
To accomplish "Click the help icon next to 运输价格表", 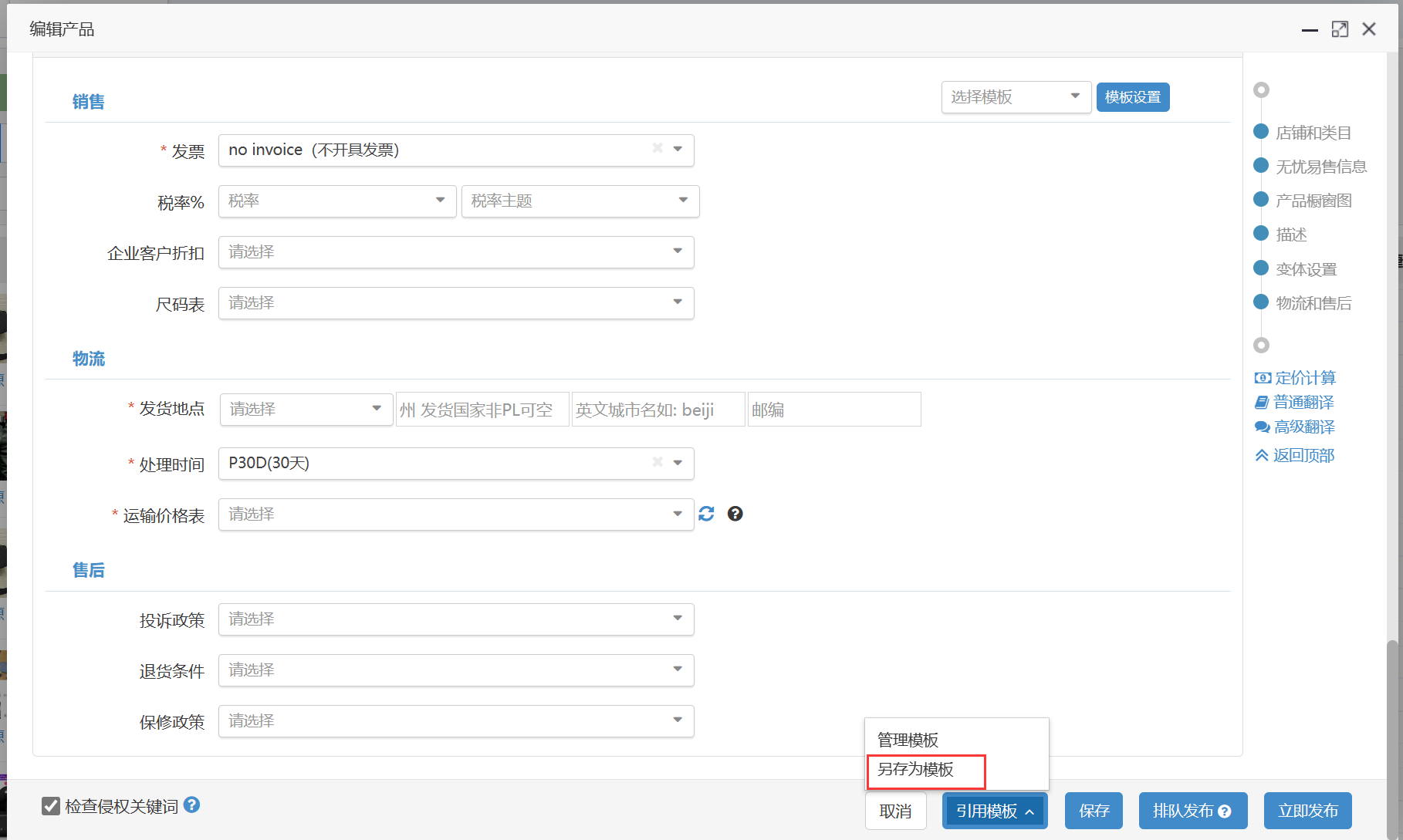I will [x=735, y=514].
